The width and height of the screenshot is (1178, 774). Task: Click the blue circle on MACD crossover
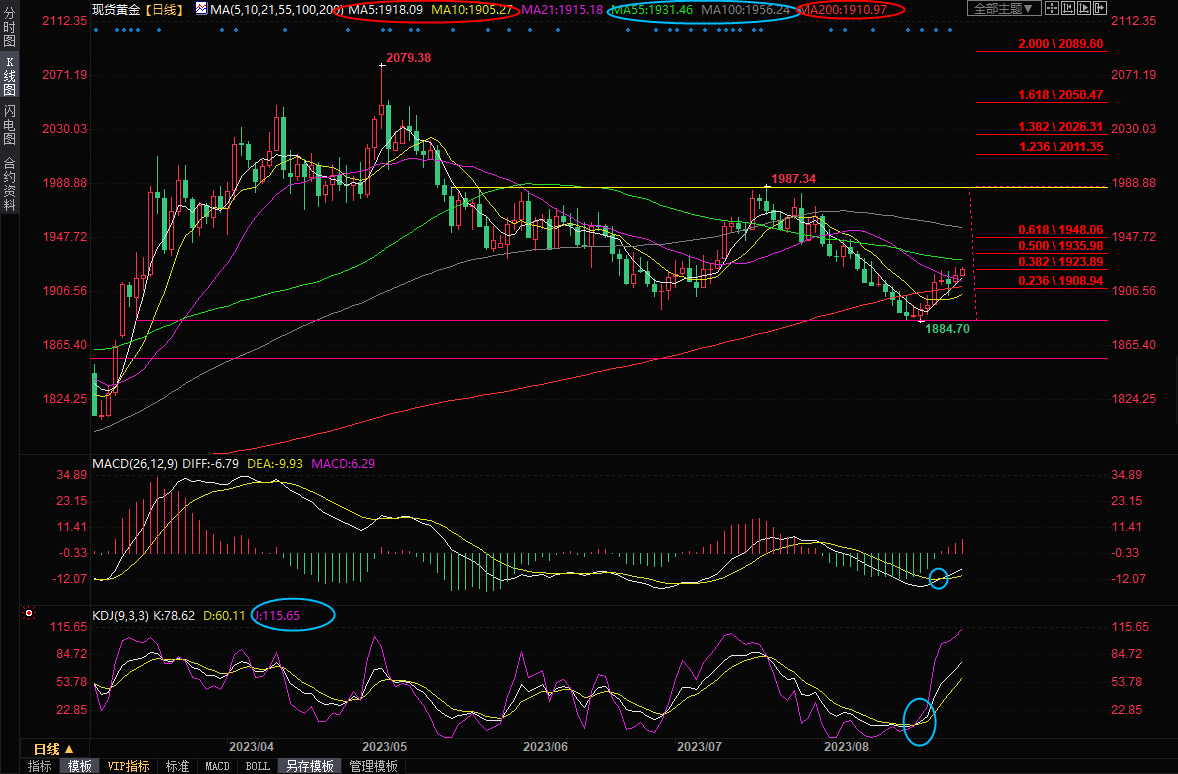coord(938,578)
